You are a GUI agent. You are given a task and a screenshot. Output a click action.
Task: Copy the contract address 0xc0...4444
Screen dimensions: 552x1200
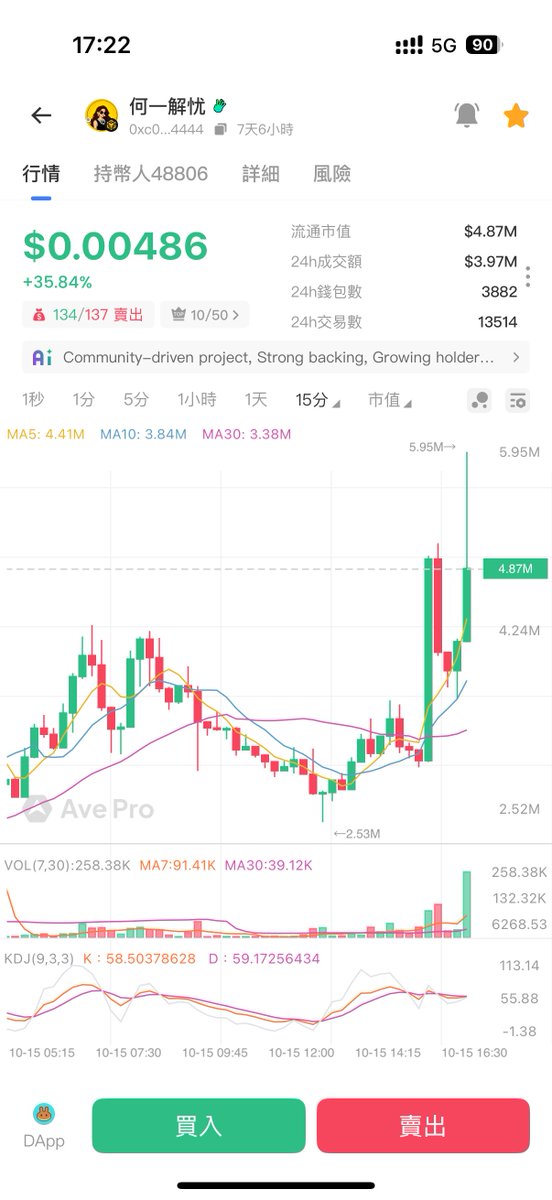click(220, 130)
